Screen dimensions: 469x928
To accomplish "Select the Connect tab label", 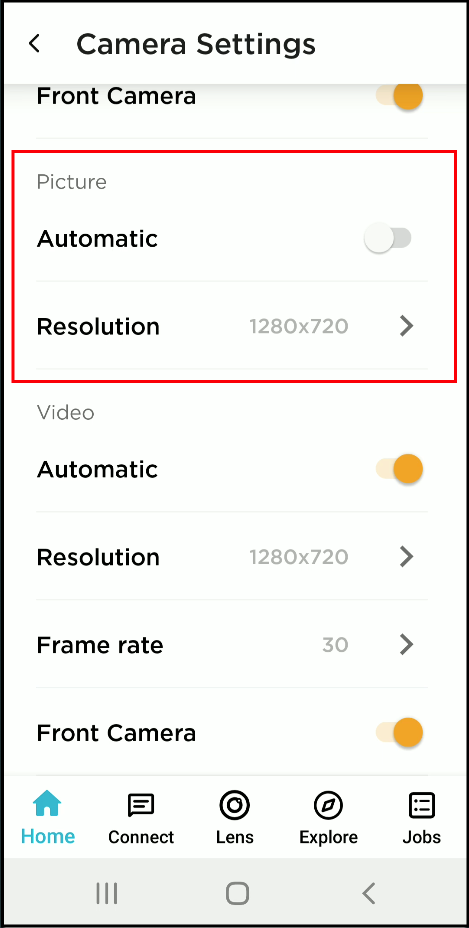I will pyautogui.click(x=141, y=837).
